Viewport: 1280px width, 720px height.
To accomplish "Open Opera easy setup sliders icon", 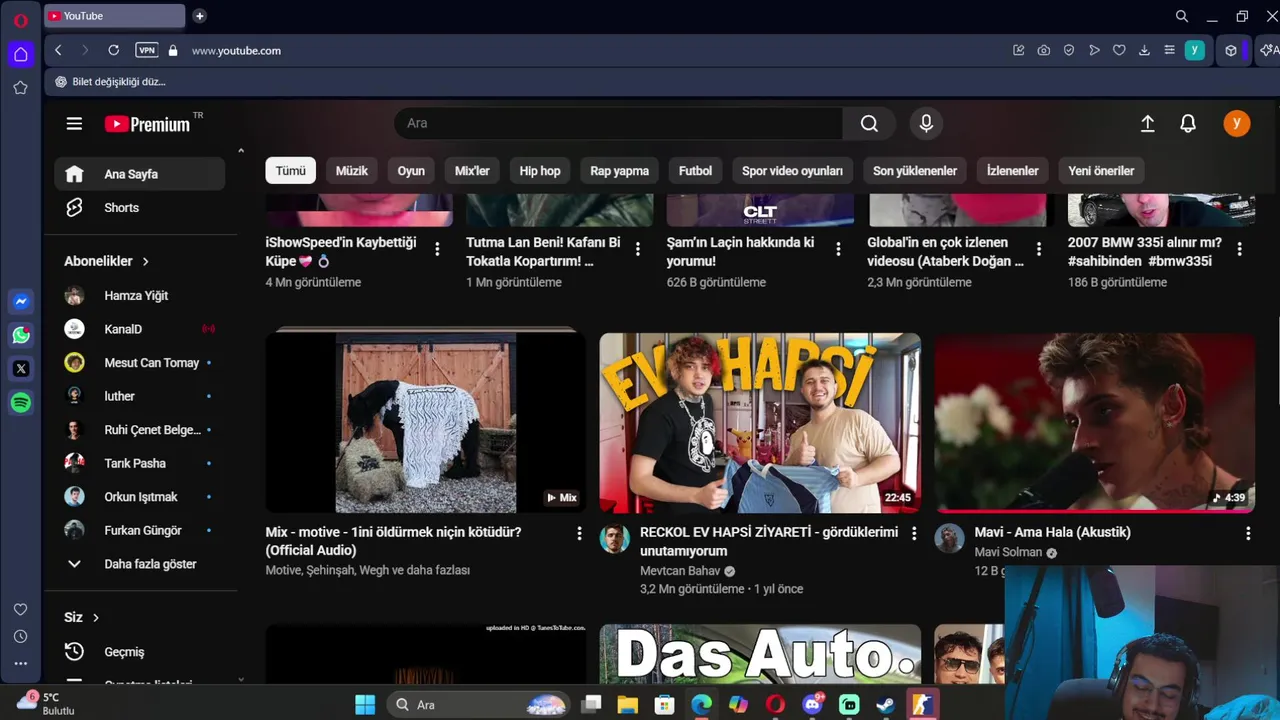I will click(x=1169, y=50).
